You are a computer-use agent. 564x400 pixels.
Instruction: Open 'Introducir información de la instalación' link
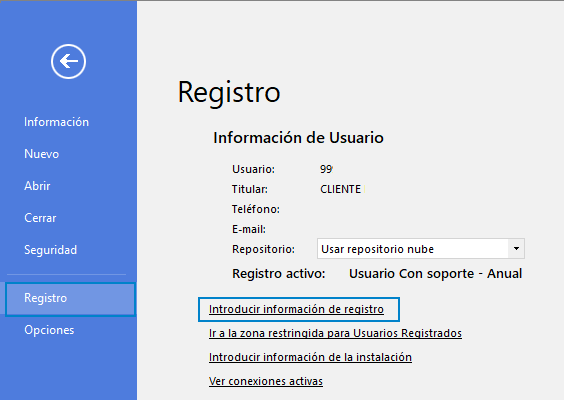coord(310,357)
